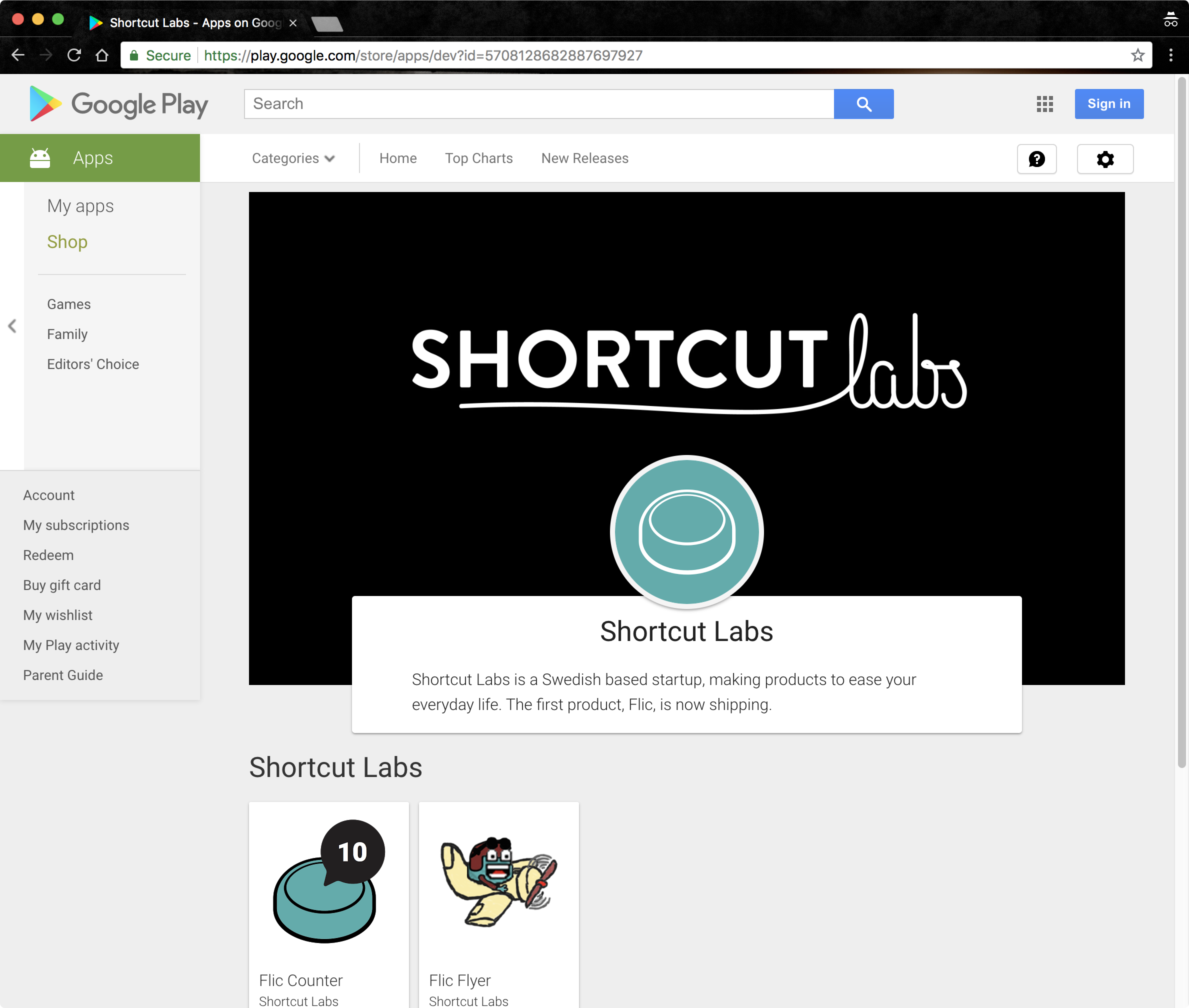Click the Sign in button

click(x=1108, y=104)
